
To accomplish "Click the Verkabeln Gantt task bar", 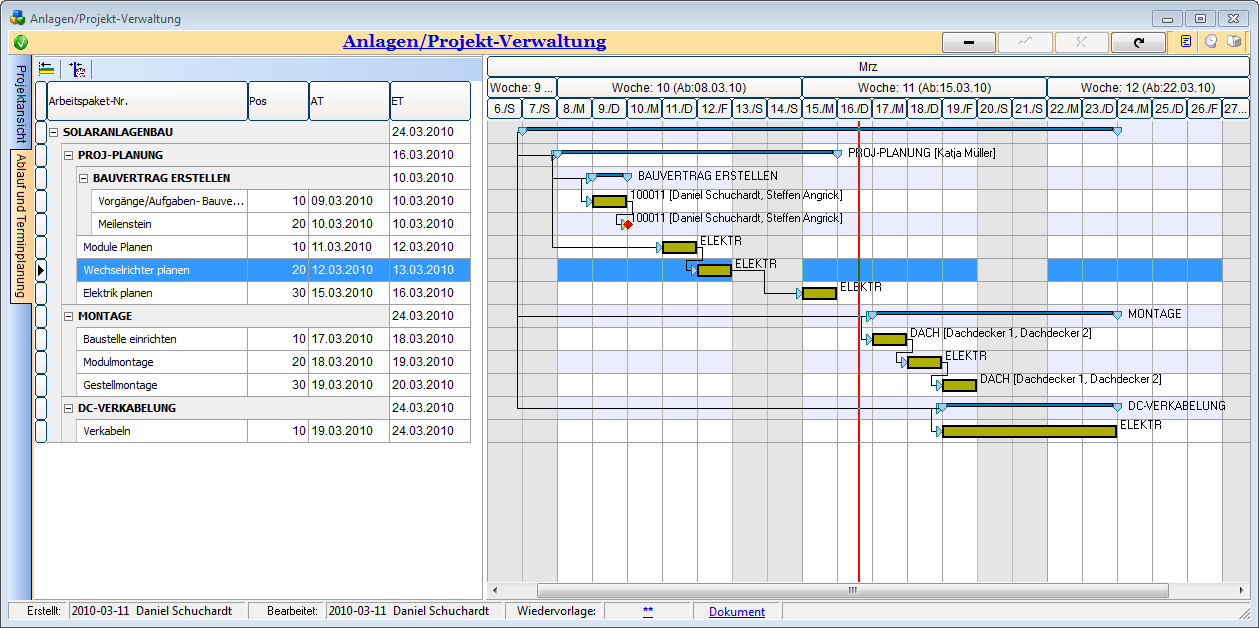I will (x=1028, y=432).
